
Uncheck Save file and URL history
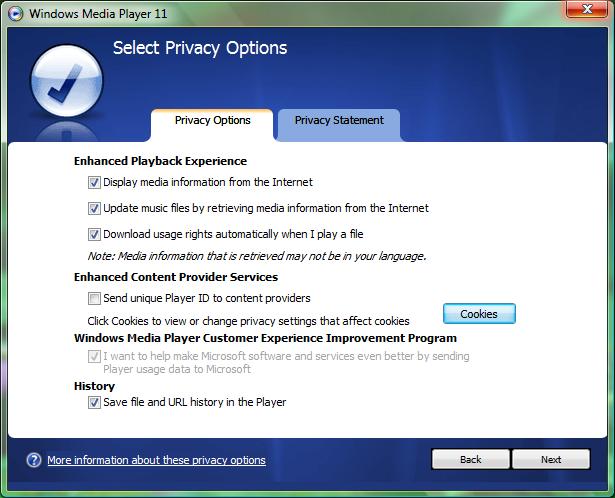(x=94, y=402)
